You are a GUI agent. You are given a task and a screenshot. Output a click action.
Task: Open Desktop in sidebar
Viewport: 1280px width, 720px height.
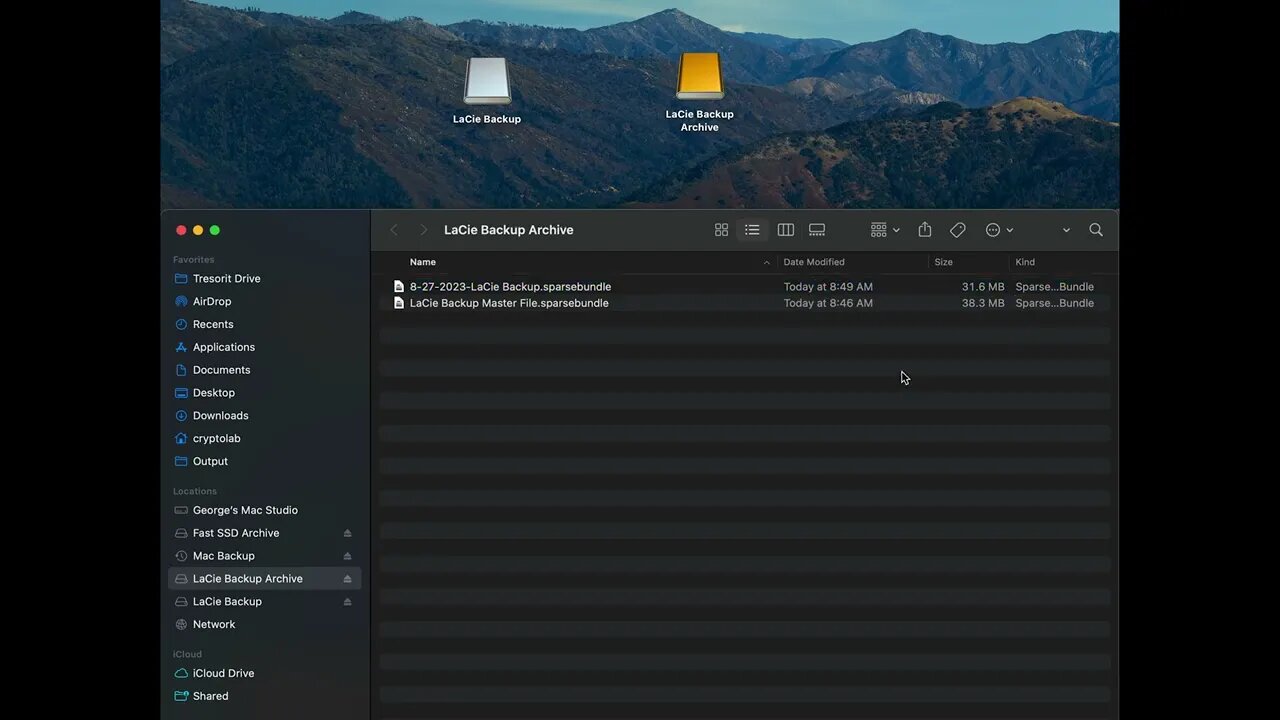(x=214, y=393)
